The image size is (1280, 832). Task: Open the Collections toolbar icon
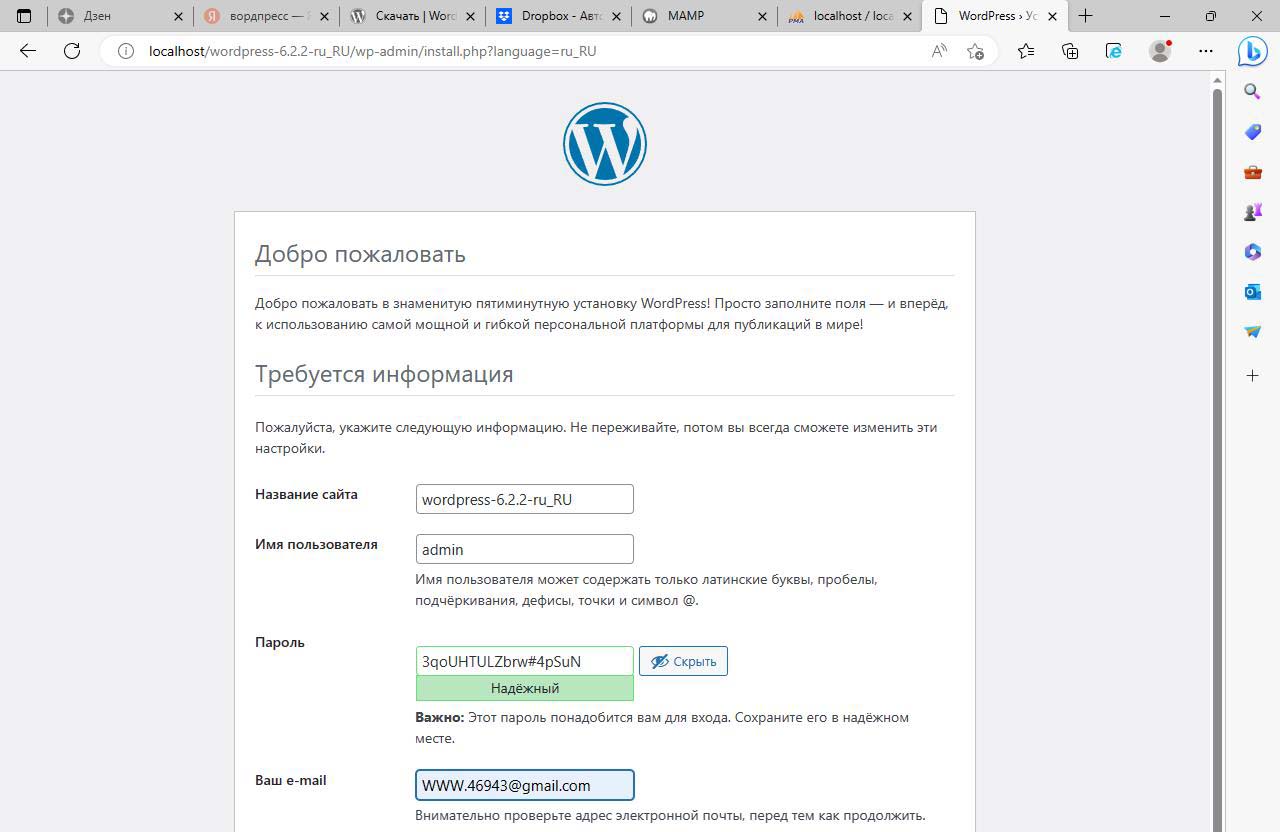(1070, 51)
